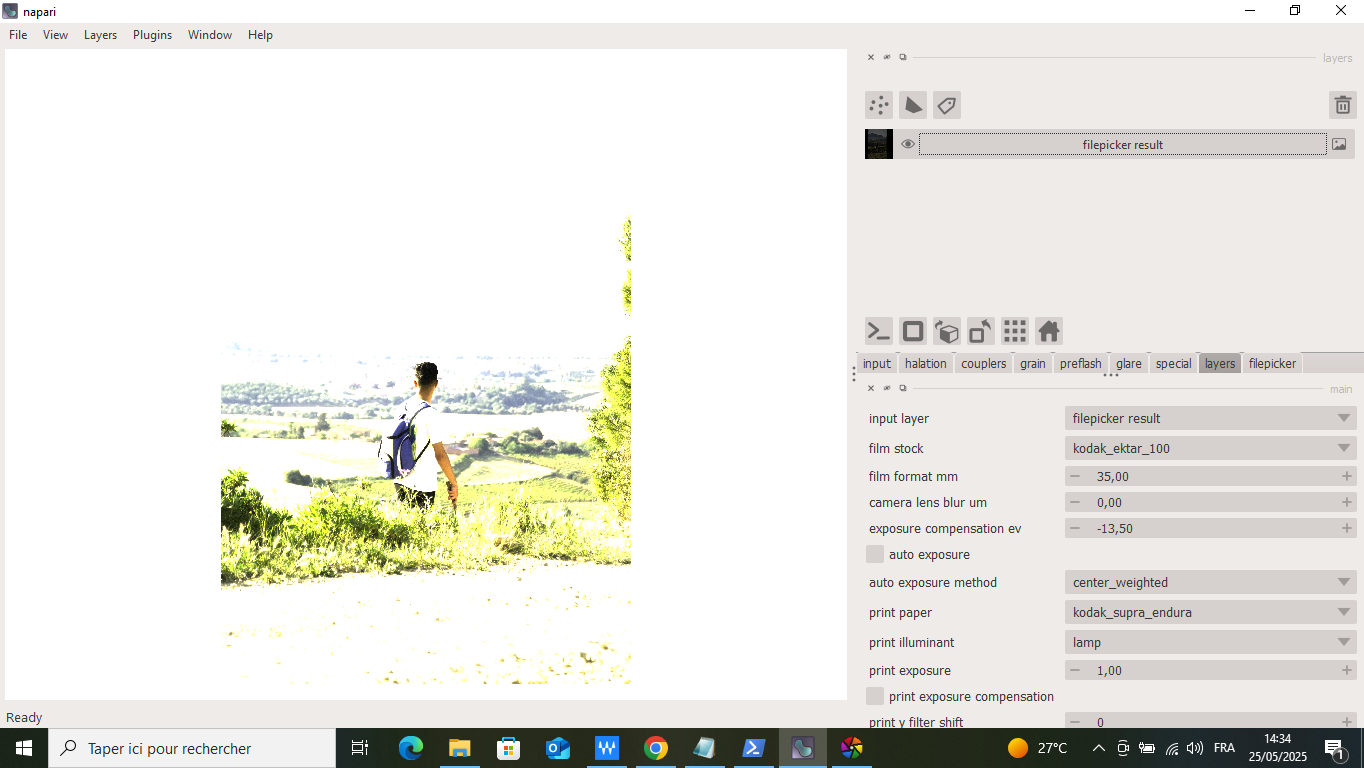Open the View menu
1364x768 pixels.
coord(55,35)
